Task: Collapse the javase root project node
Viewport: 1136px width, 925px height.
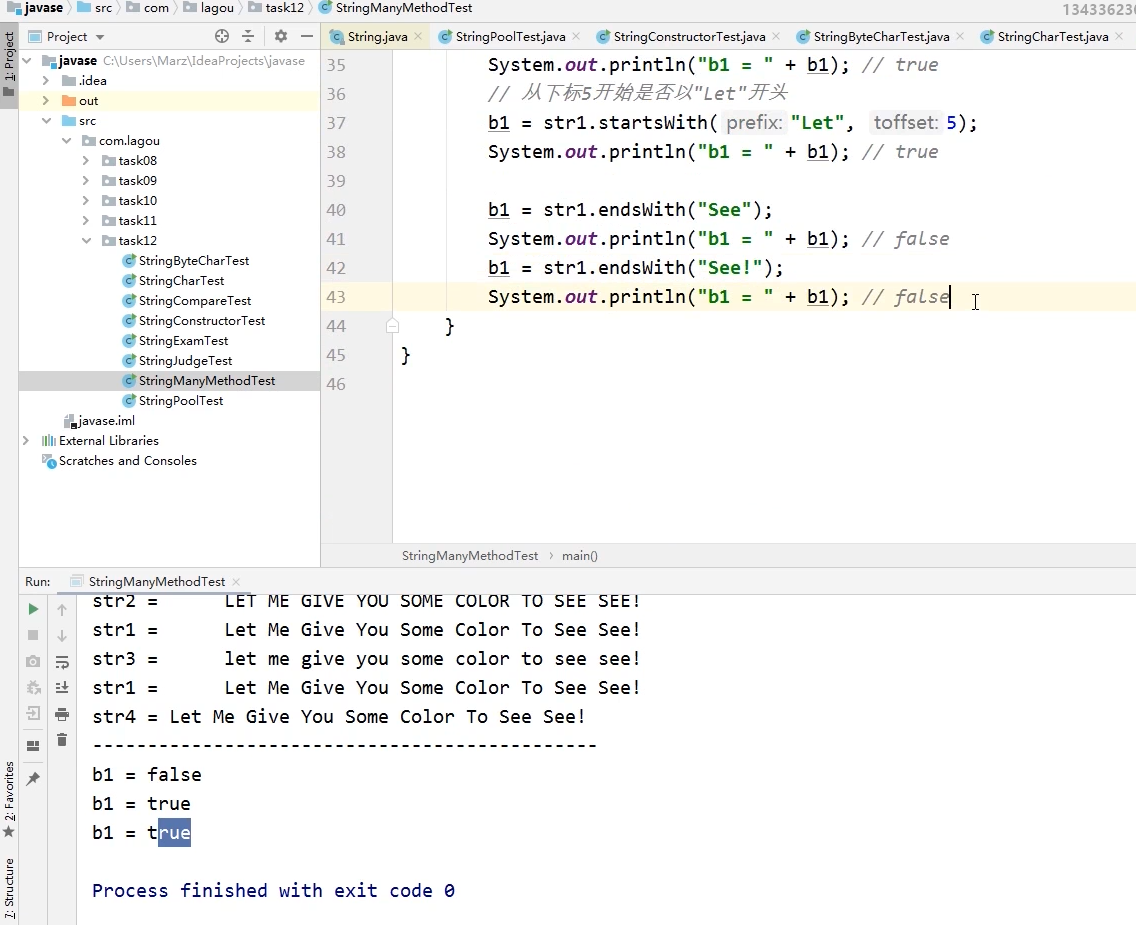Action: [28, 60]
